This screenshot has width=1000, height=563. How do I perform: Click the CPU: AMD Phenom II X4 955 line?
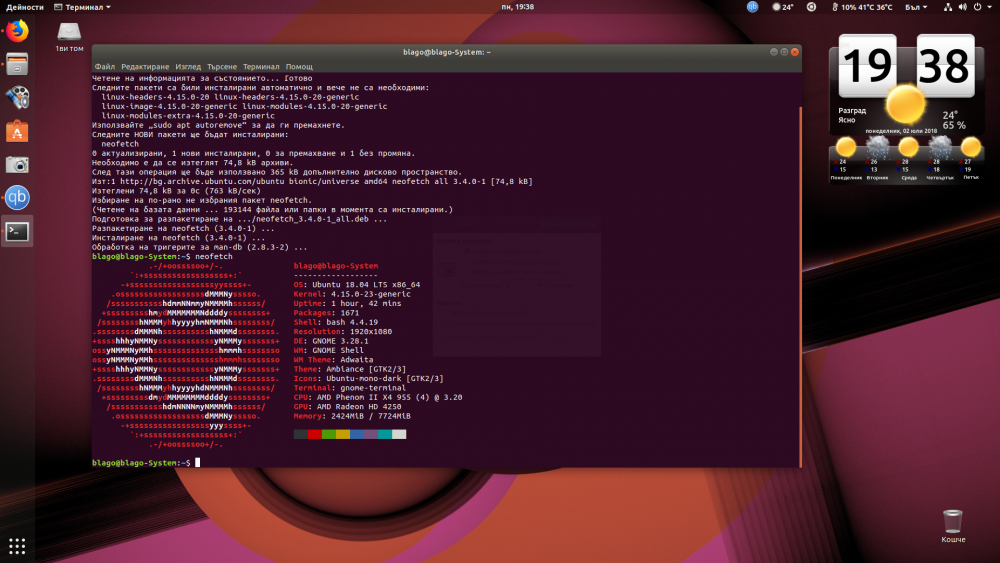[x=378, y=397]
